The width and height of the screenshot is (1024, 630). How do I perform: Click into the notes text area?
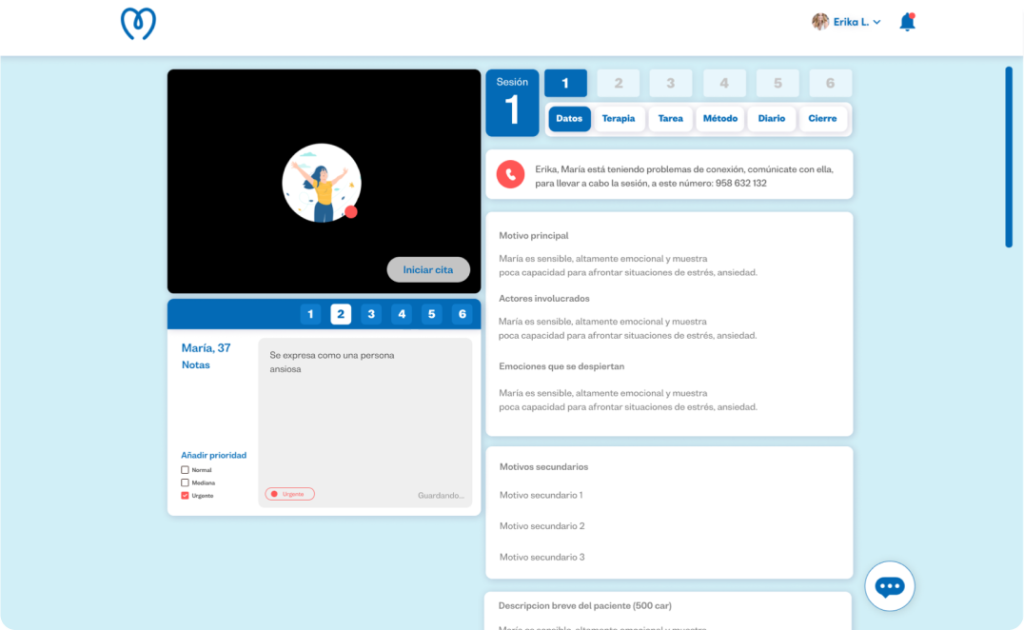click(x=365, y=422)
